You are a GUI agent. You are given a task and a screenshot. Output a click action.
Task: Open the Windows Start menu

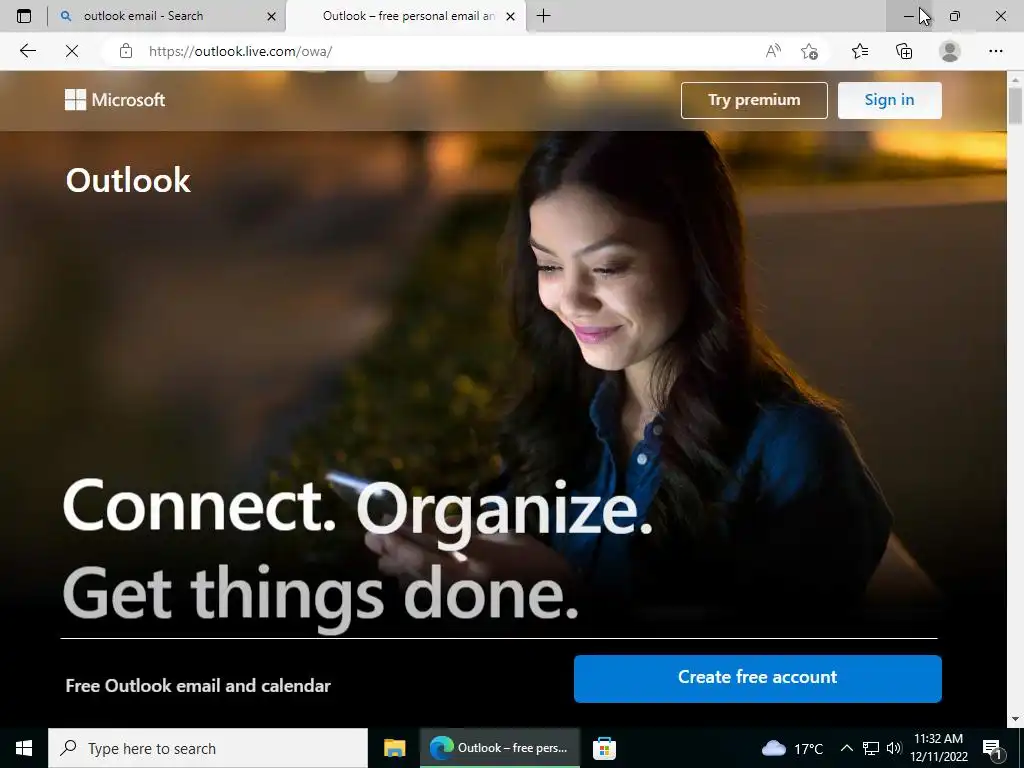(x=24, y=748)
